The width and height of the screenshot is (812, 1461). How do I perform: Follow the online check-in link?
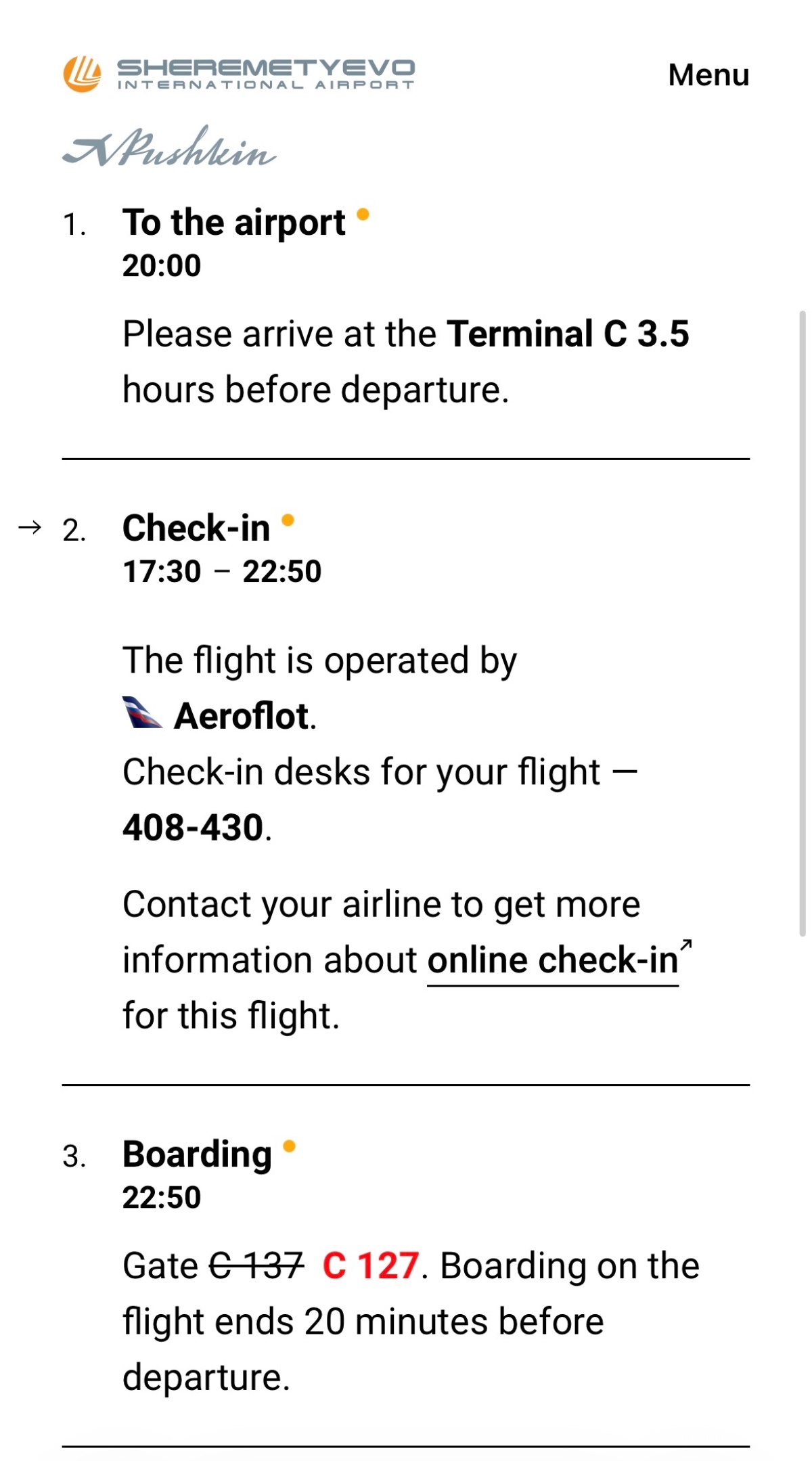click(552, 960)
